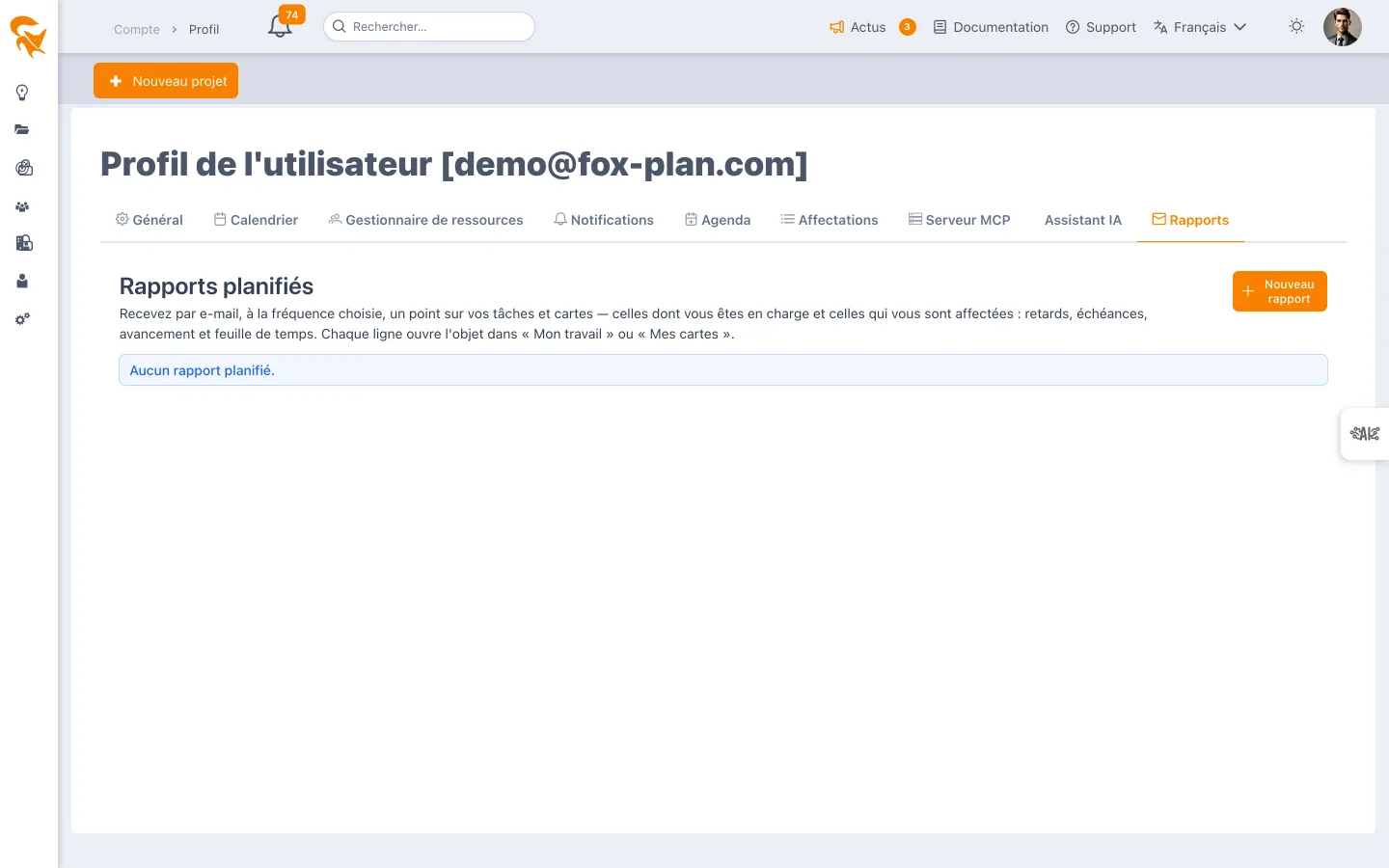
Task: Click the Nouveau projet button
Action: click(166, 81)
